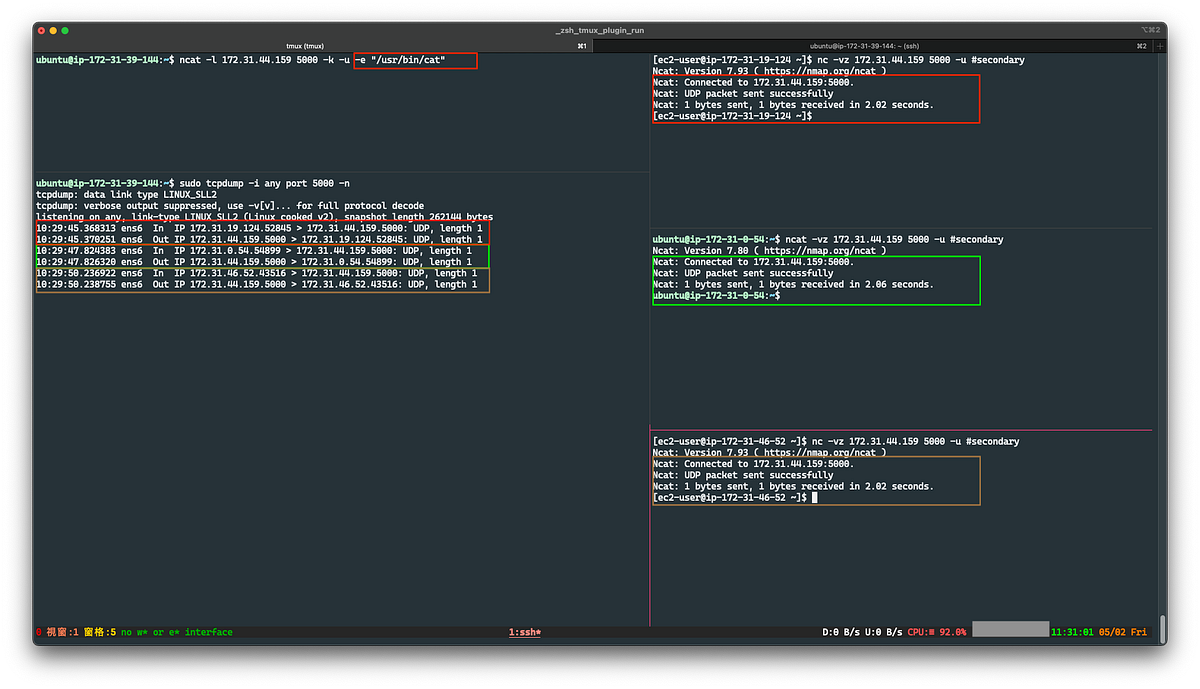
Task: Click 'Ncat: Version 7.80' line
Action: (770, 251)
